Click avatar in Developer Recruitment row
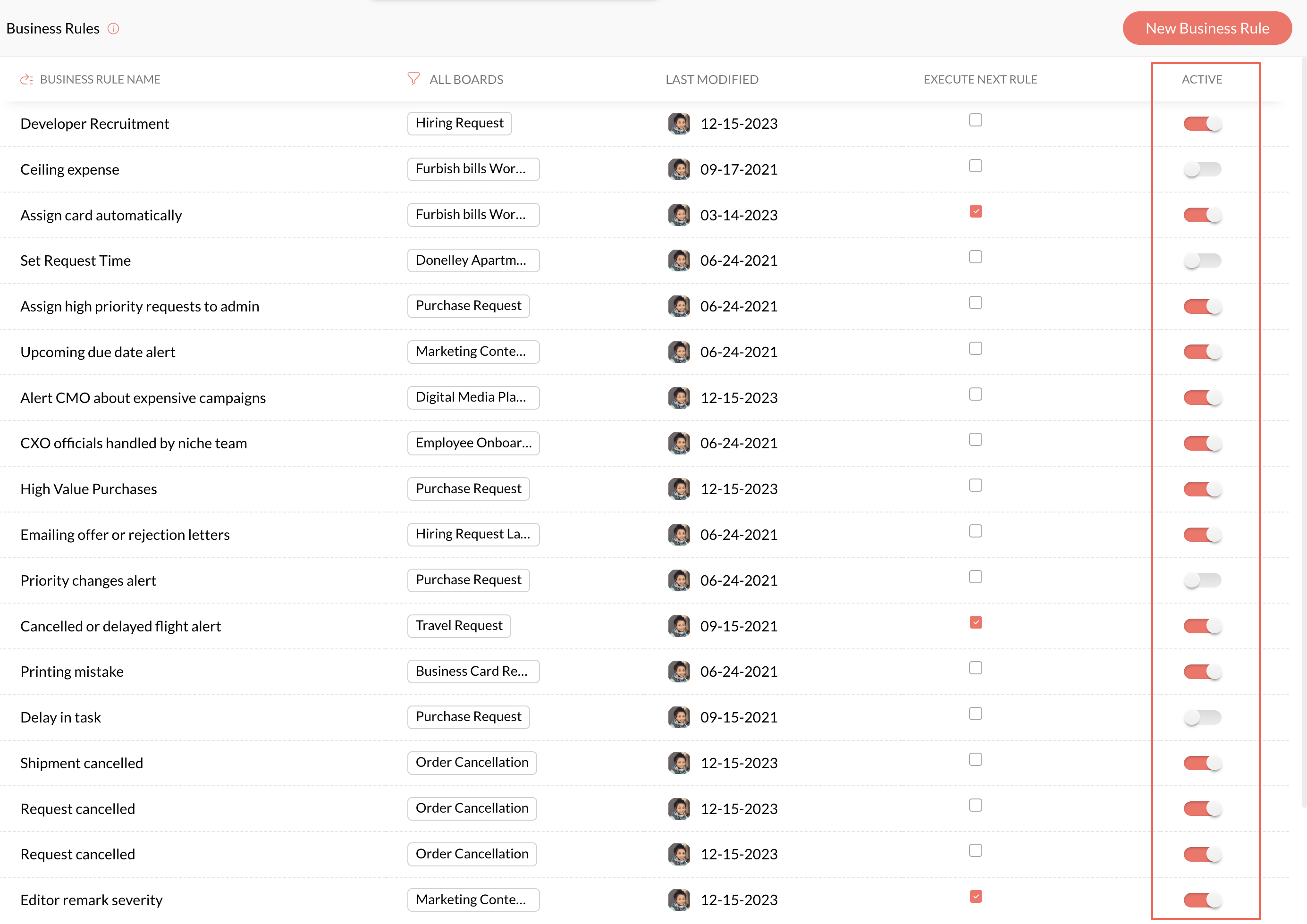The image size is (1307, 924). tap(679, 124)
